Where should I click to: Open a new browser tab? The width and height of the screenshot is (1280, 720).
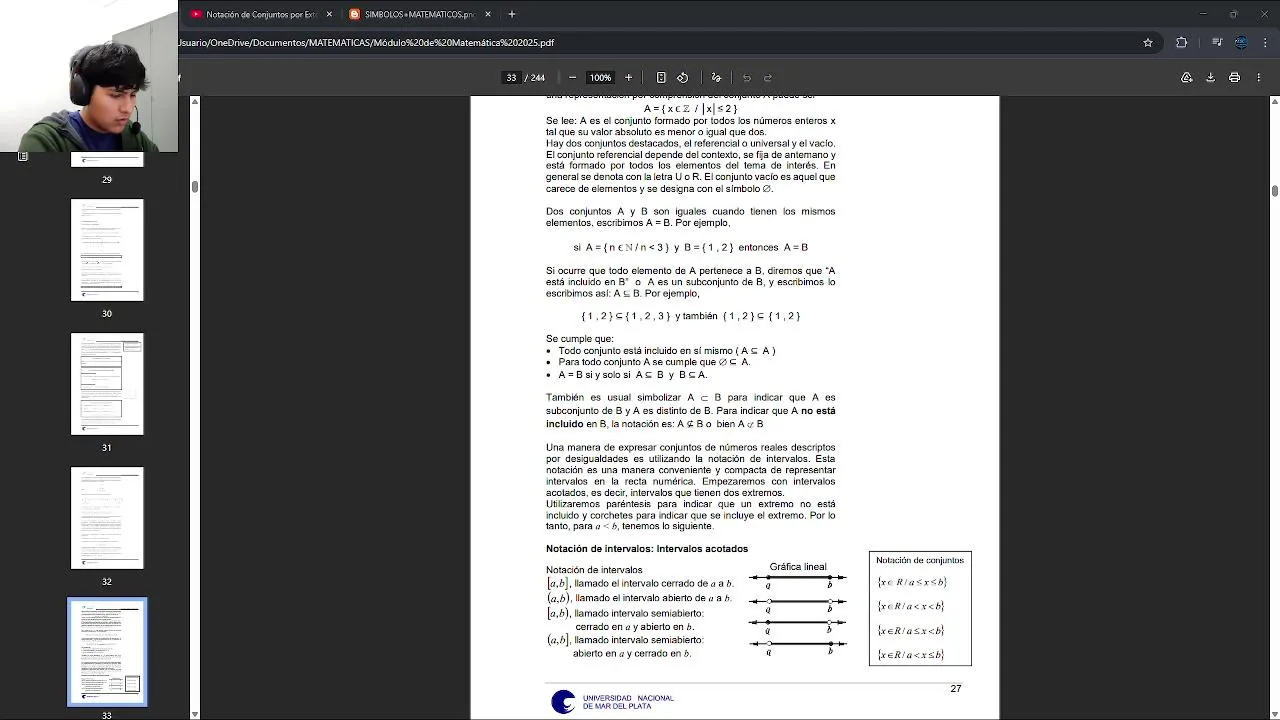[512, 14]
